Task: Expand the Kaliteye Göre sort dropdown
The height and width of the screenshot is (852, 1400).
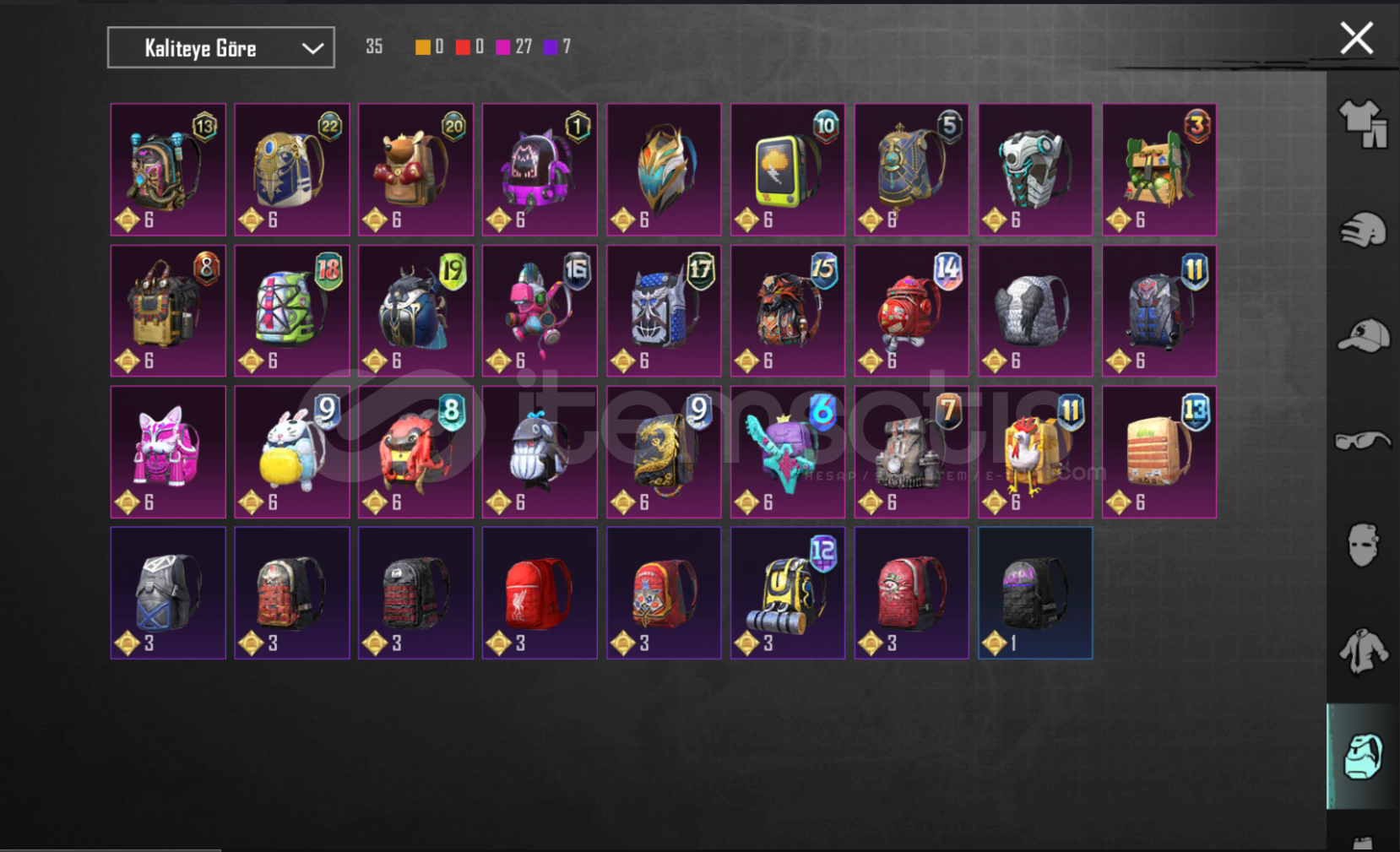Action: tap(221, 48)
